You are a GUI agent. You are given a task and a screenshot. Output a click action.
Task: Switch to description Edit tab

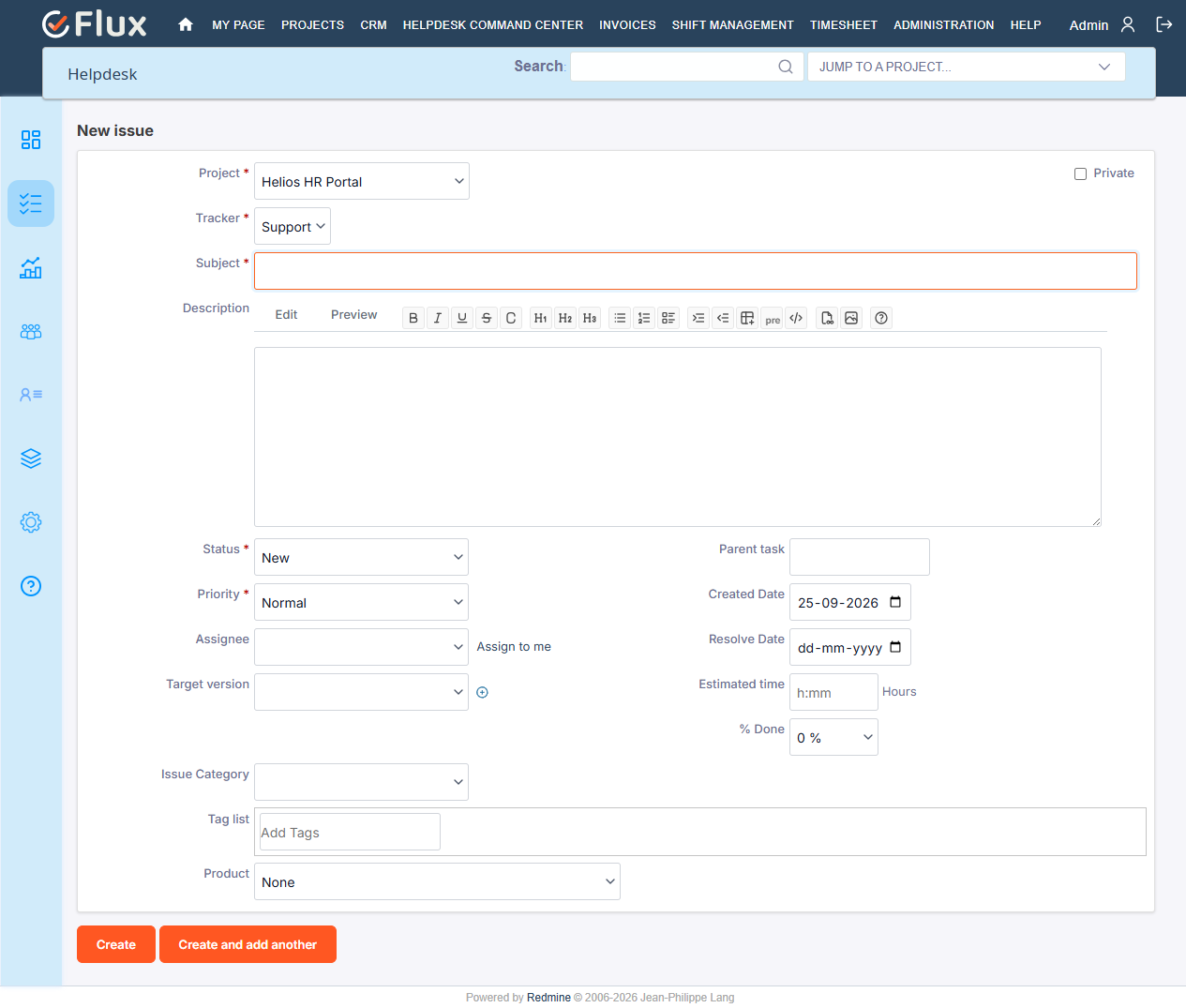286,315
